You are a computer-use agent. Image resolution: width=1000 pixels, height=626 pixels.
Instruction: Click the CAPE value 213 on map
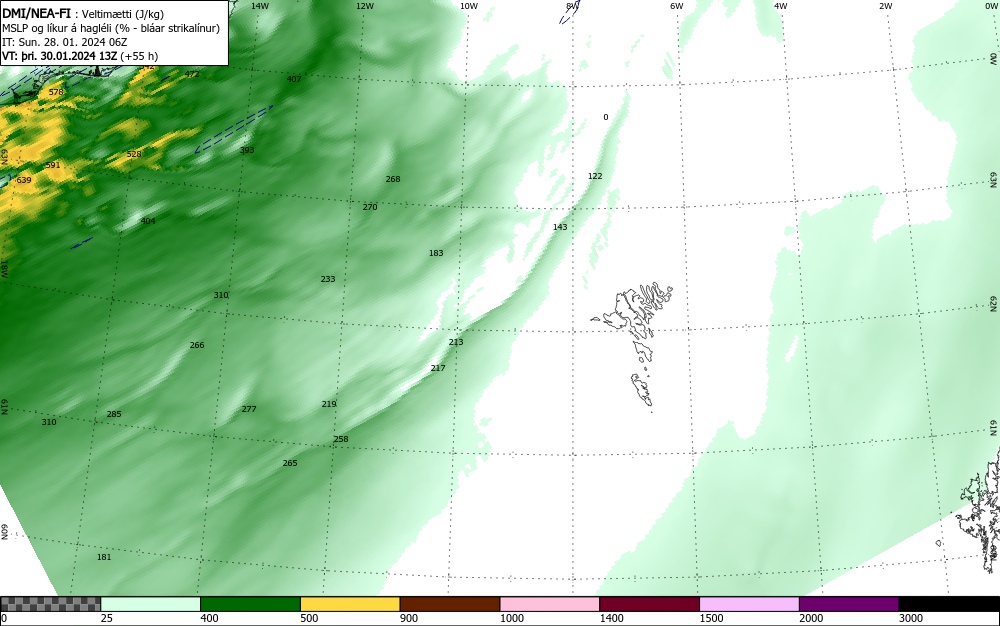456,342
